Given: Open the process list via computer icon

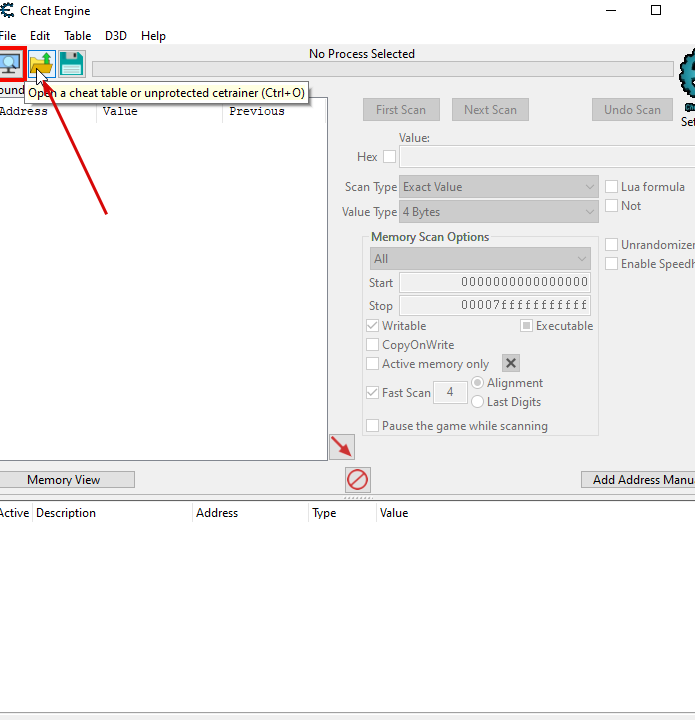Looking at the screenshot, I should pyautogui.click(x=11, y=64).
